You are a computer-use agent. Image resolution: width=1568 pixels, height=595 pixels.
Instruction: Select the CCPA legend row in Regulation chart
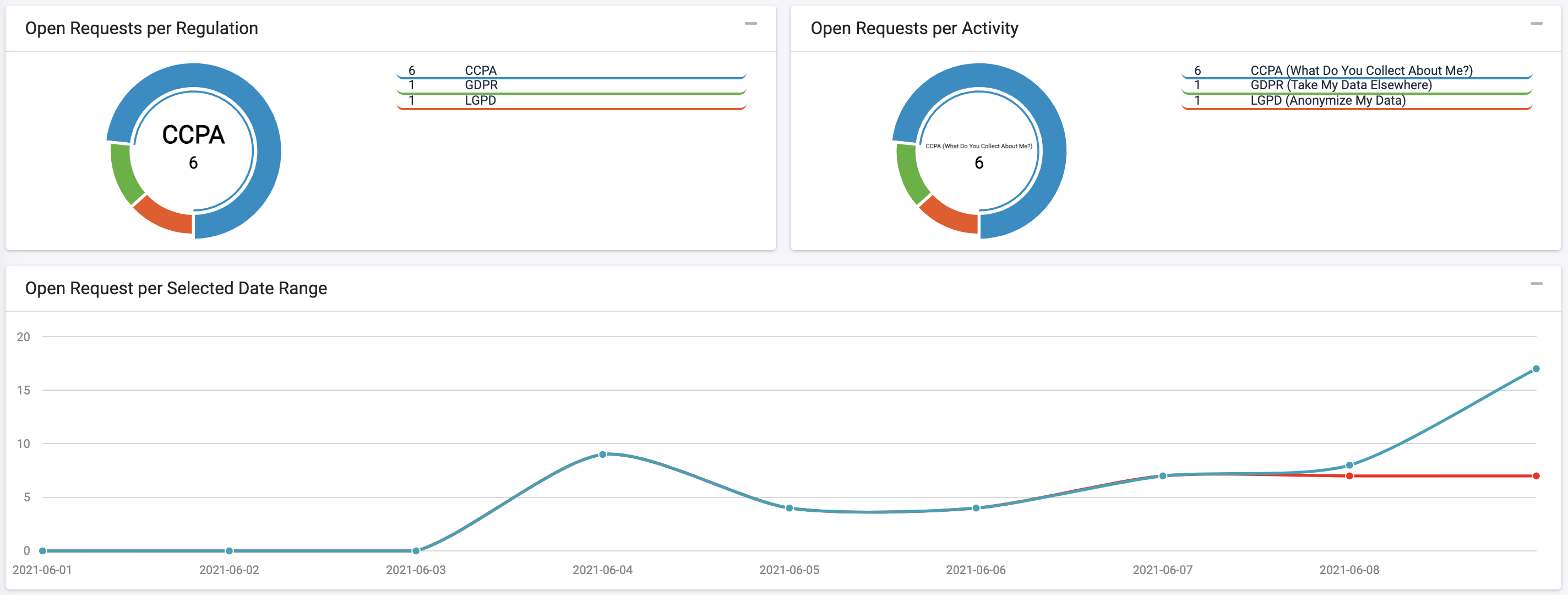[x=571, y=71]
